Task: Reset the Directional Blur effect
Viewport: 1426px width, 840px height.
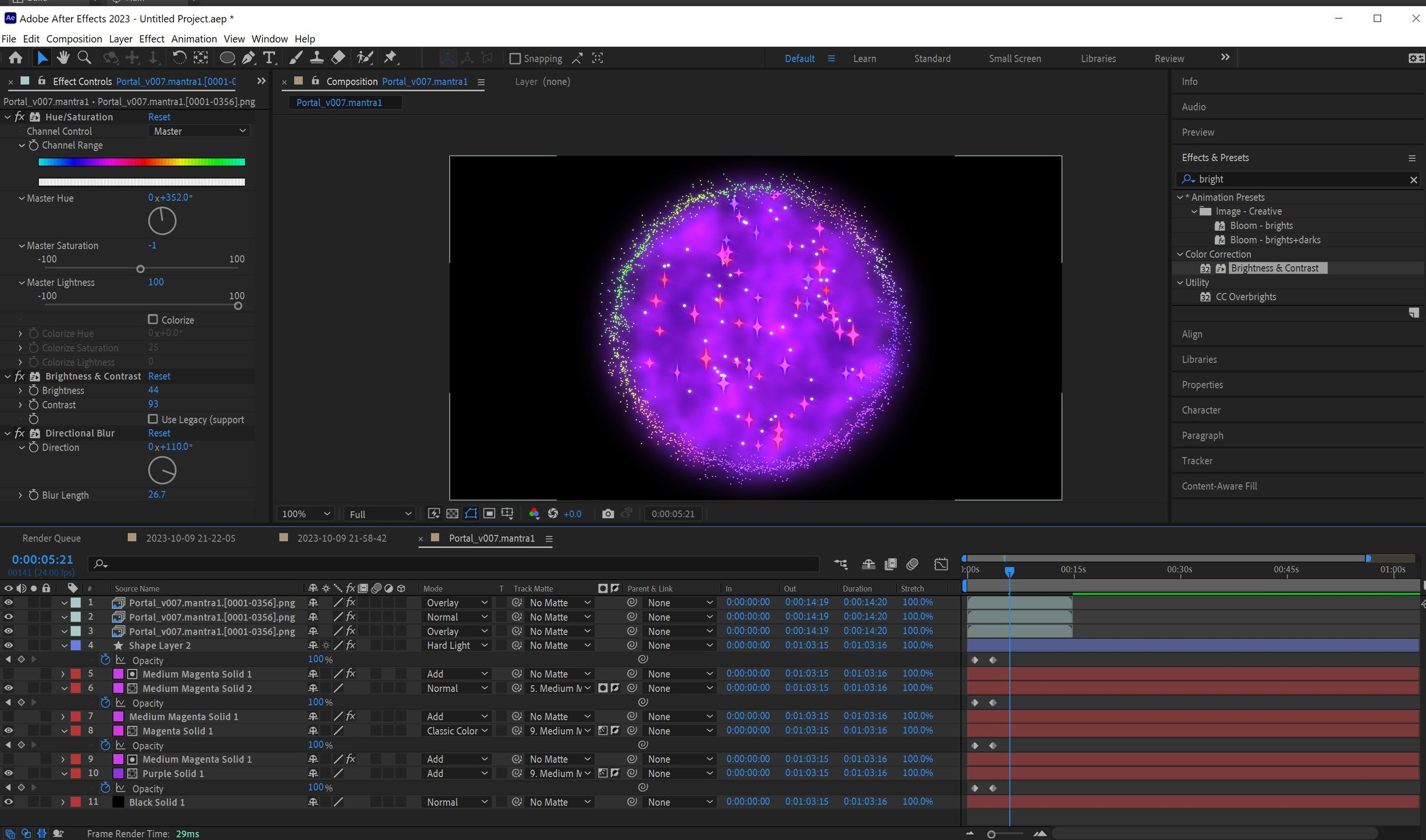Action: coord(159,433)
